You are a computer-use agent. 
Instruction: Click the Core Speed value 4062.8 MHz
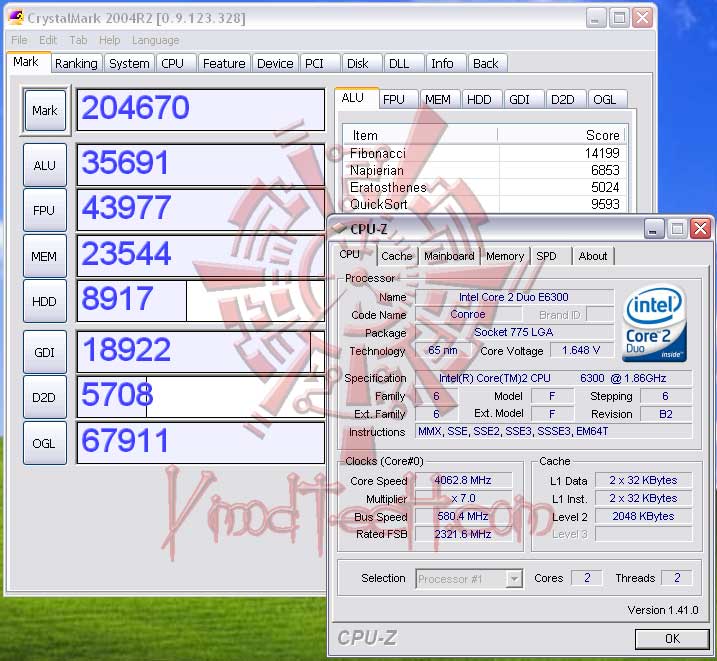(x=463, y=480)
